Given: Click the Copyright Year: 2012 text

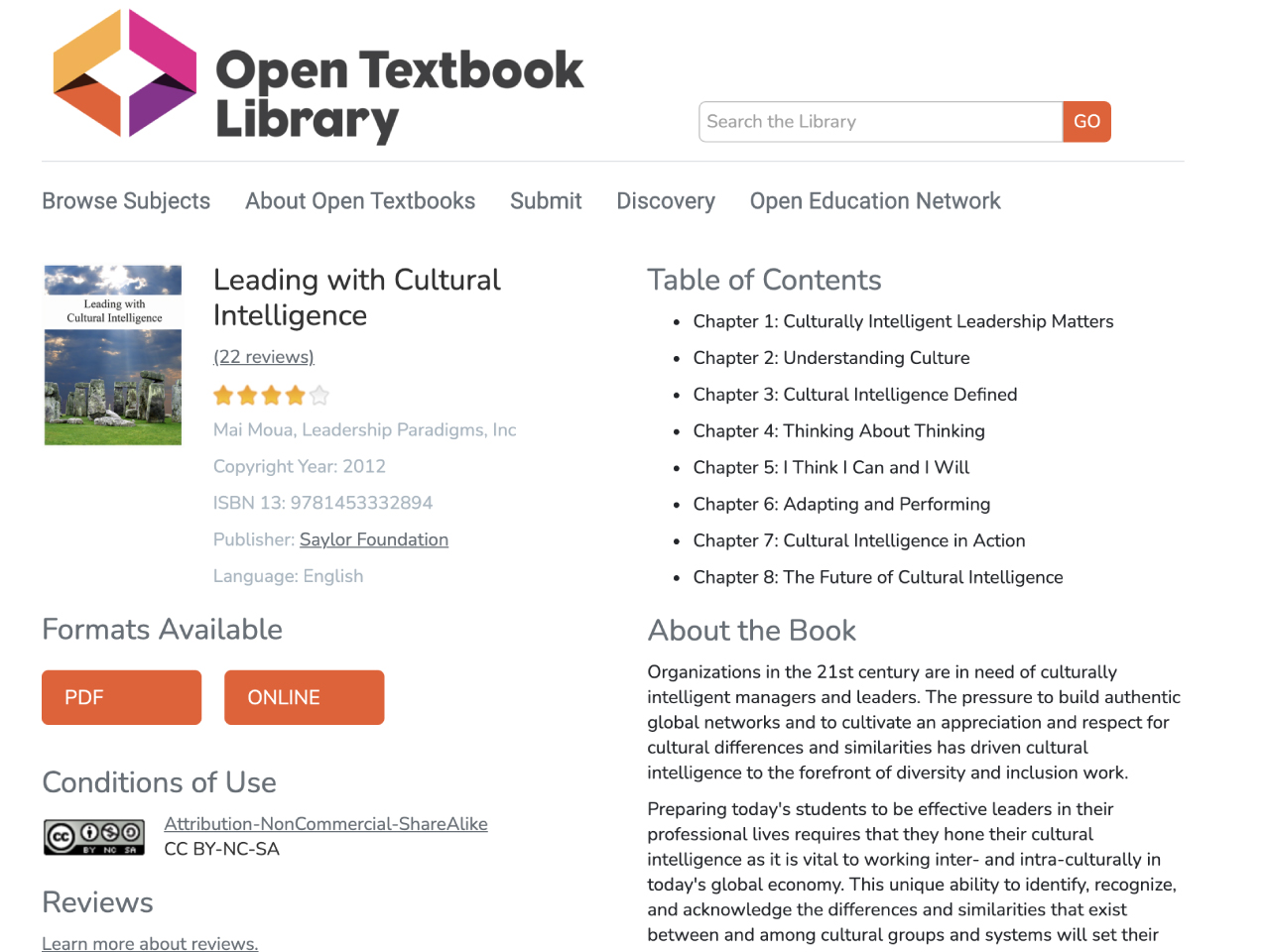Looking at the screenshot, I should point(300,467).
